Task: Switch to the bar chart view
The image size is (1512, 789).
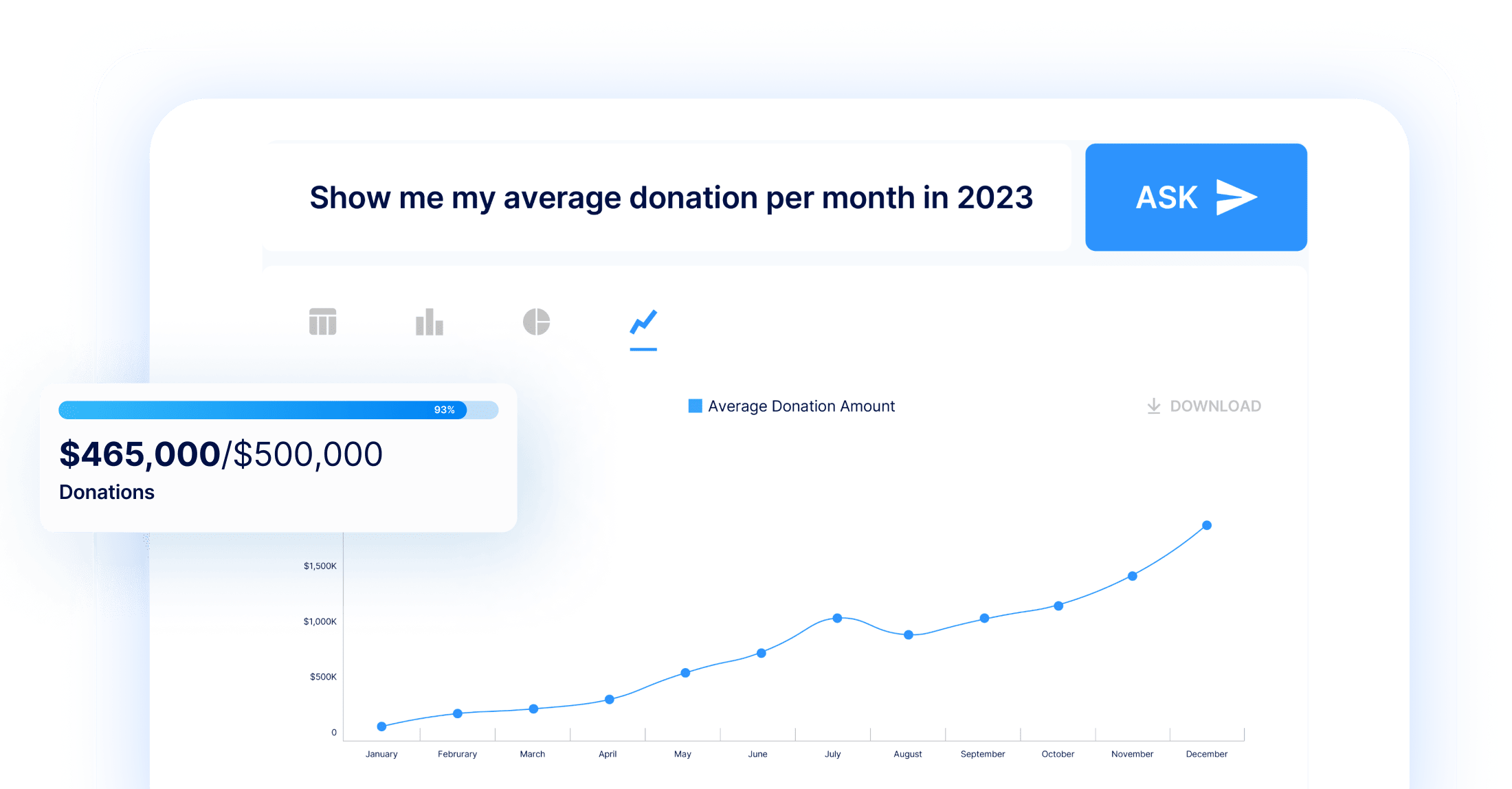Action: pos(430,322)
